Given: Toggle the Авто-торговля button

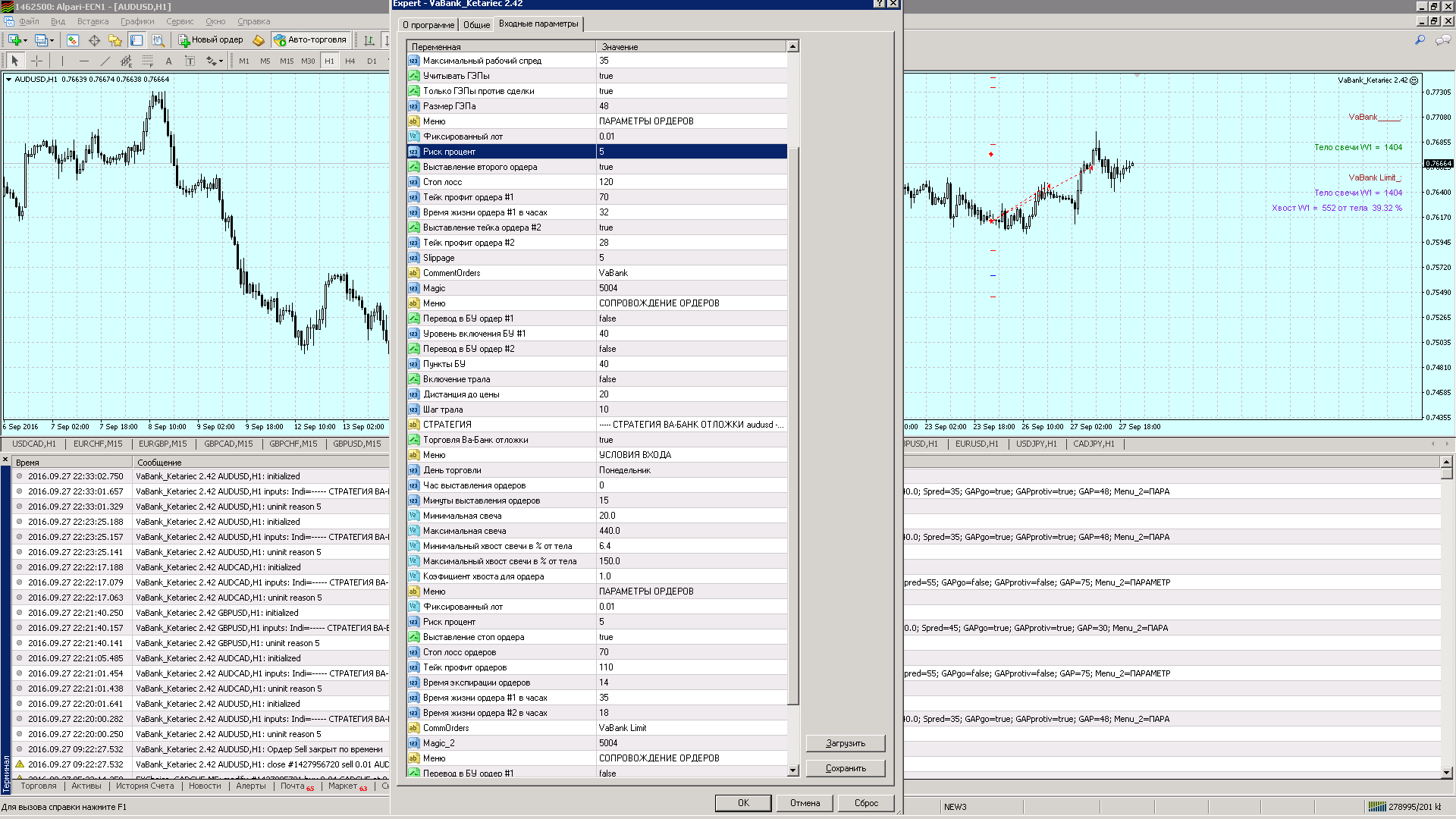Looking at the screenshot, I should [310, 40].
